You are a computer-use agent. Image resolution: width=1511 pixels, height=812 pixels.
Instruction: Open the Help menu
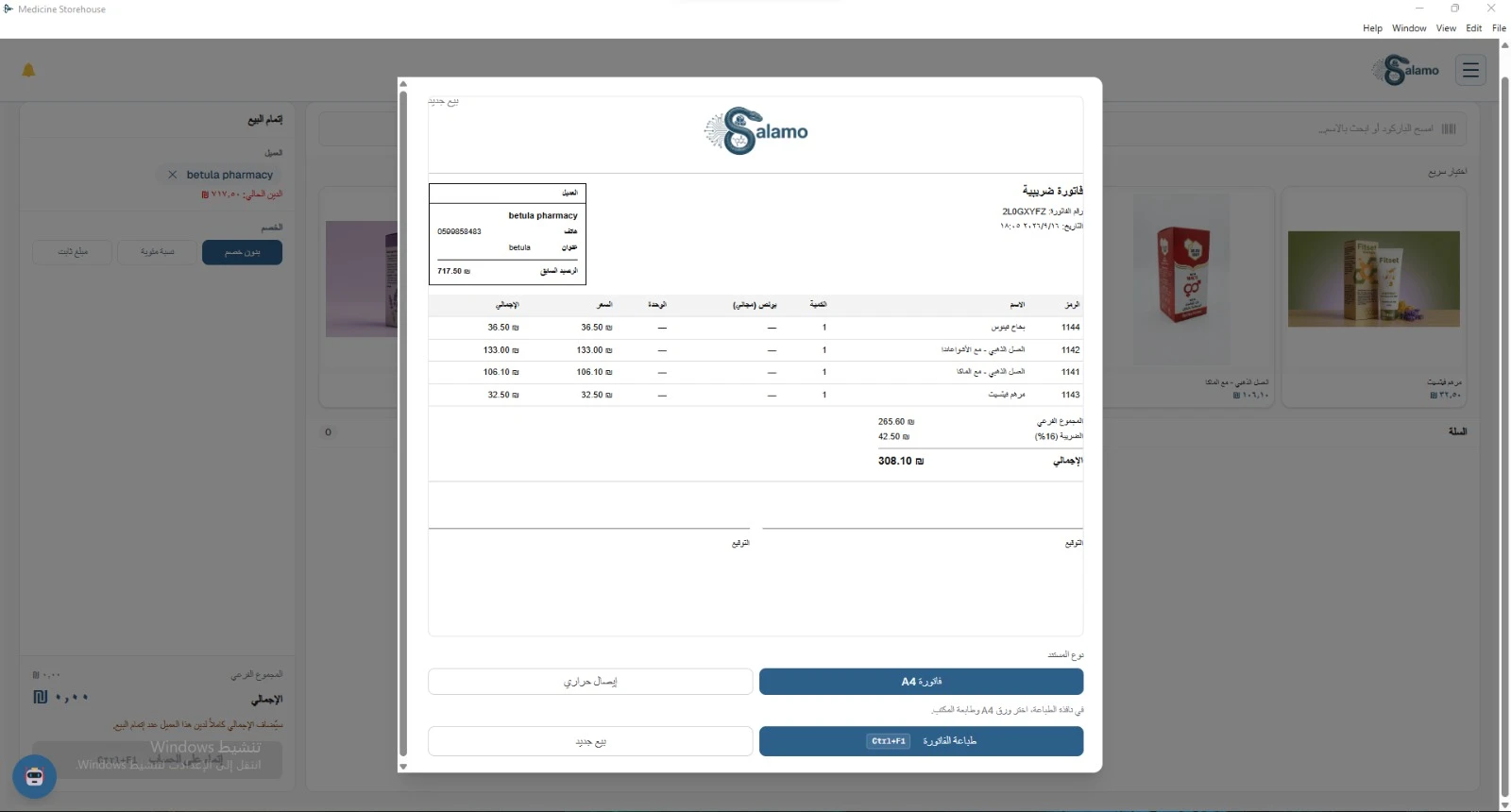1372,28
